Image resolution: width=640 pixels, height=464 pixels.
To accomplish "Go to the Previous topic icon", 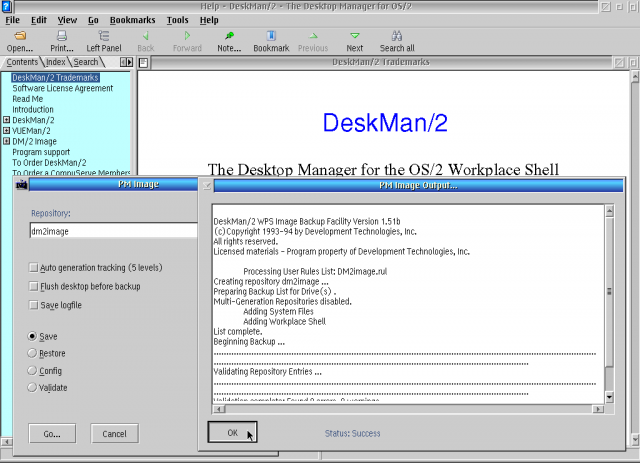I will [x=313, y=36].
